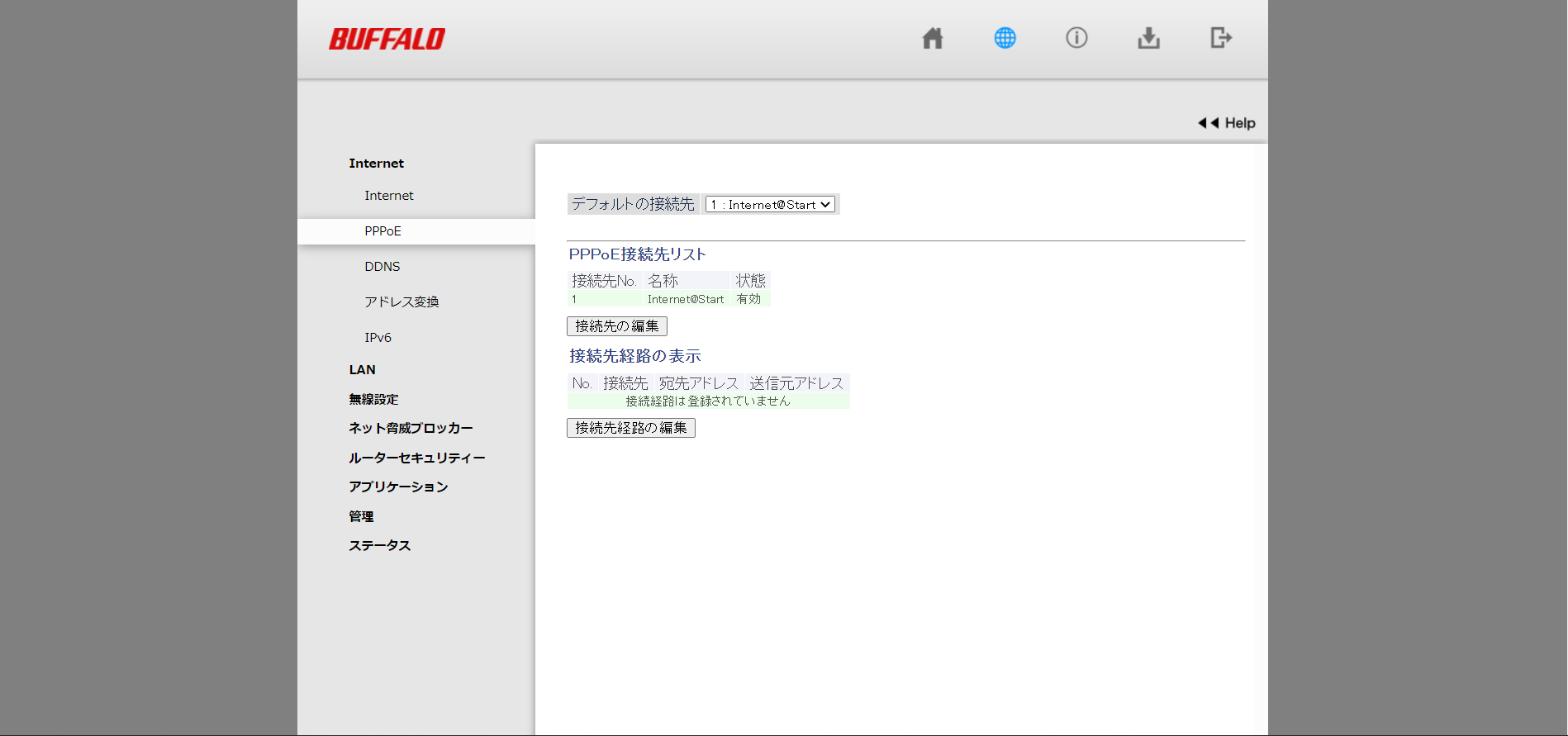Select Internet submenu item
The width and height of the screenshot is (1568, 736).
(x=388, y=196)
